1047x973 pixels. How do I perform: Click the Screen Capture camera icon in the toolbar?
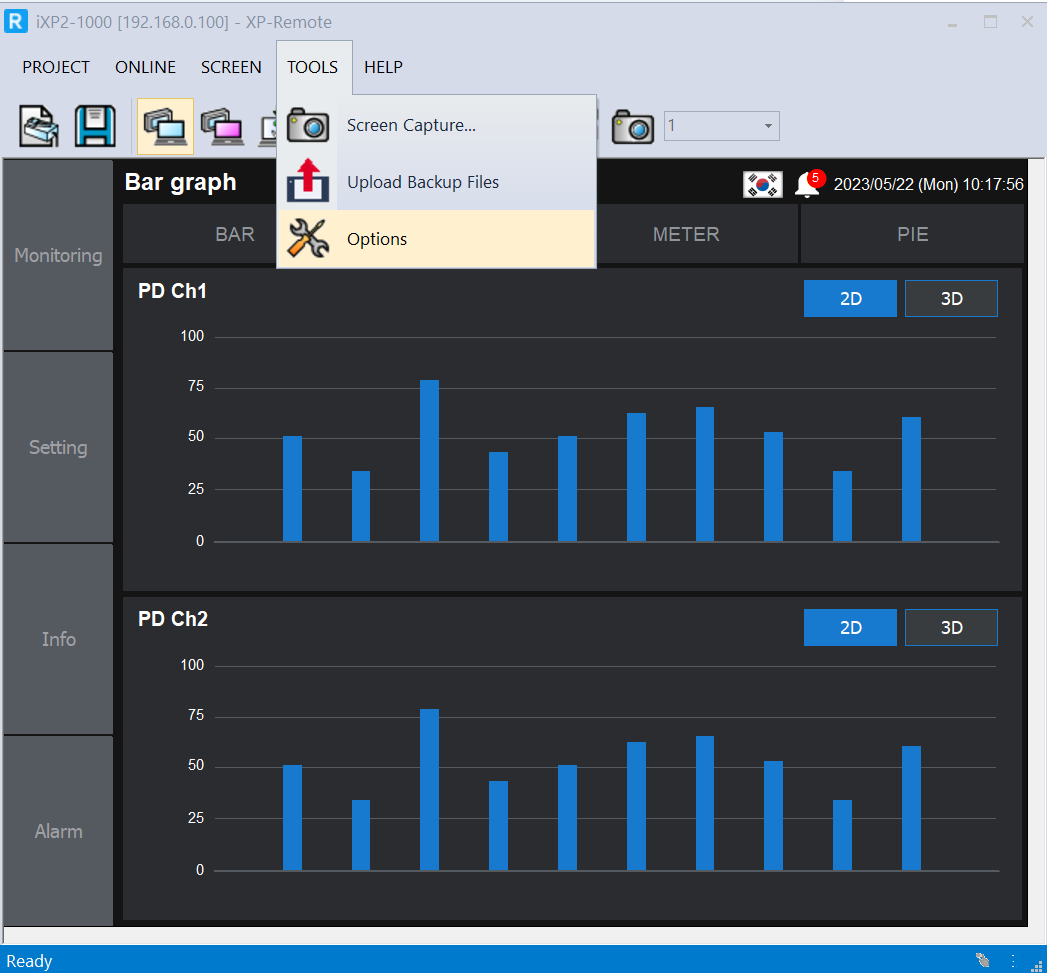[309, 126]
